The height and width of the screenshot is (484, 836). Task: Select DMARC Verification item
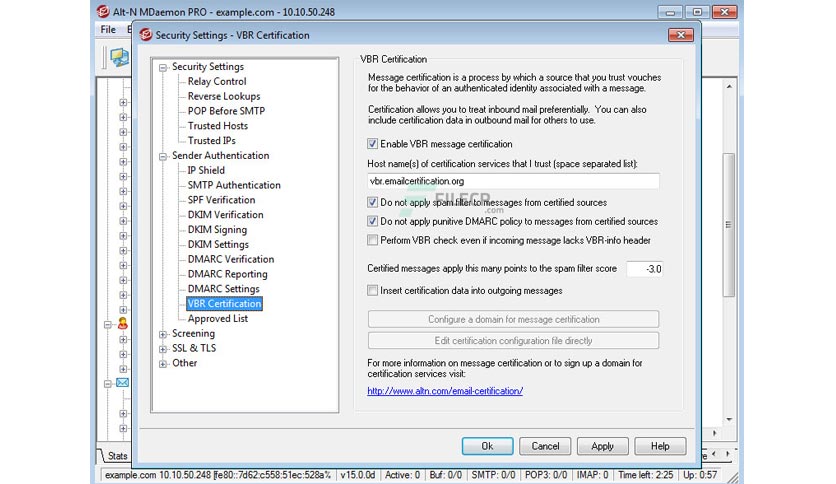tap(231, 260)
